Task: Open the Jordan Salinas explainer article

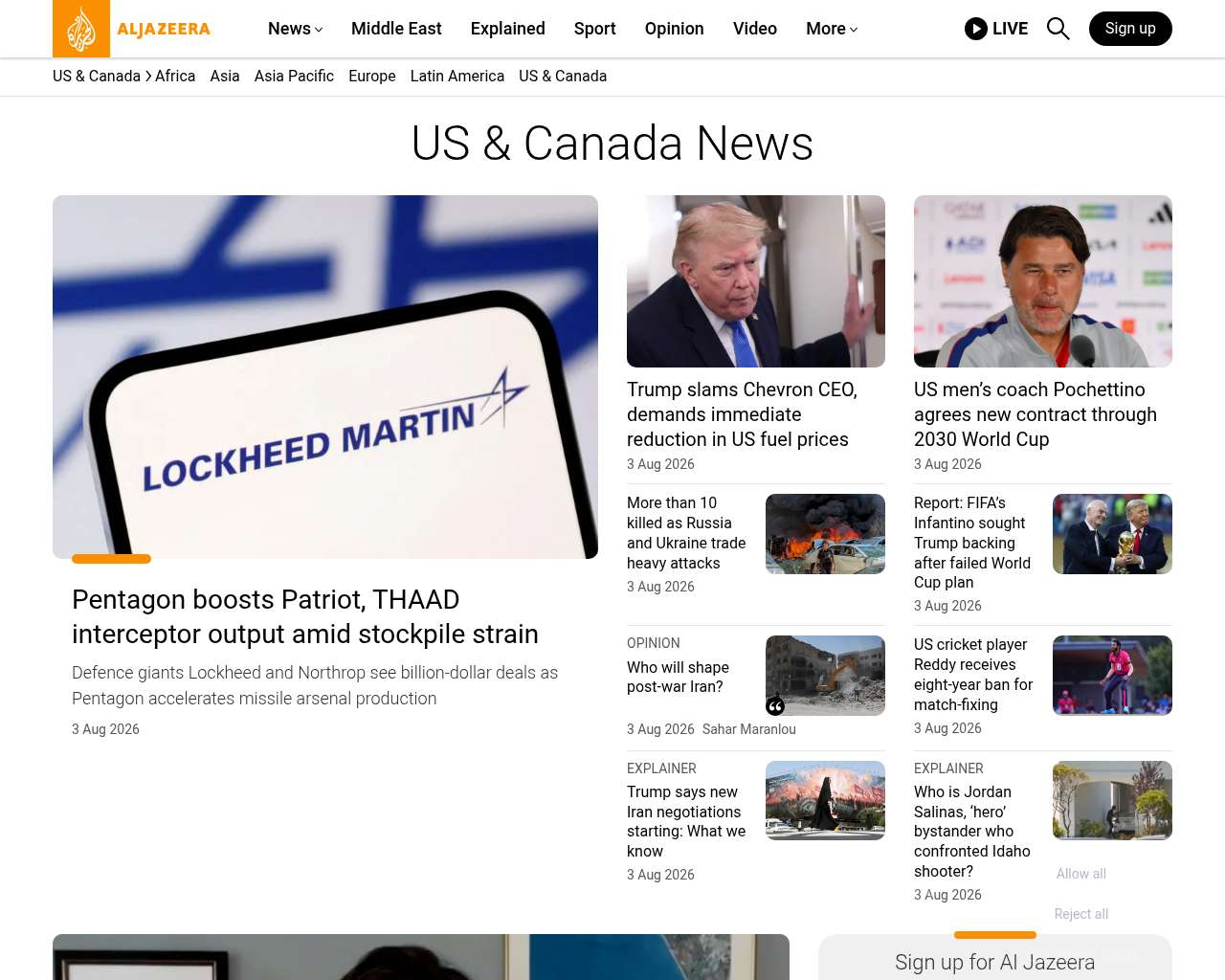Action: (972, 832)
